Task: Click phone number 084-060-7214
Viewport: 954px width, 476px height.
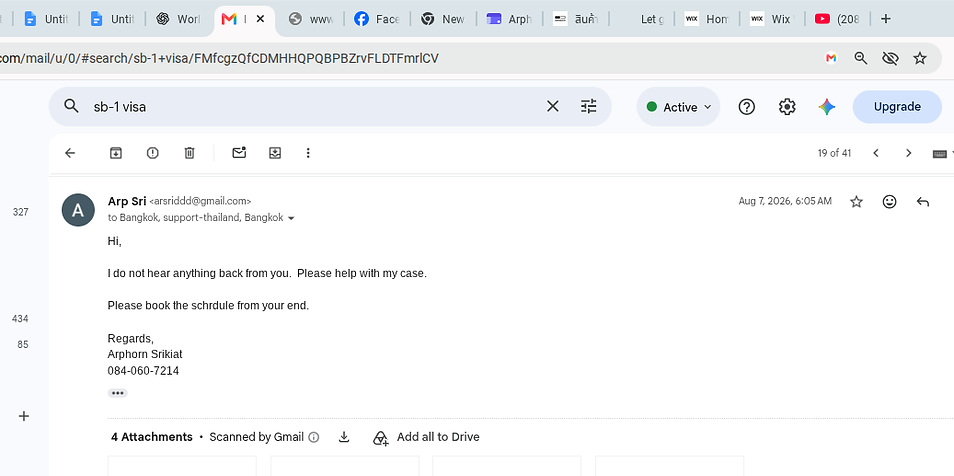Action: 143,371
